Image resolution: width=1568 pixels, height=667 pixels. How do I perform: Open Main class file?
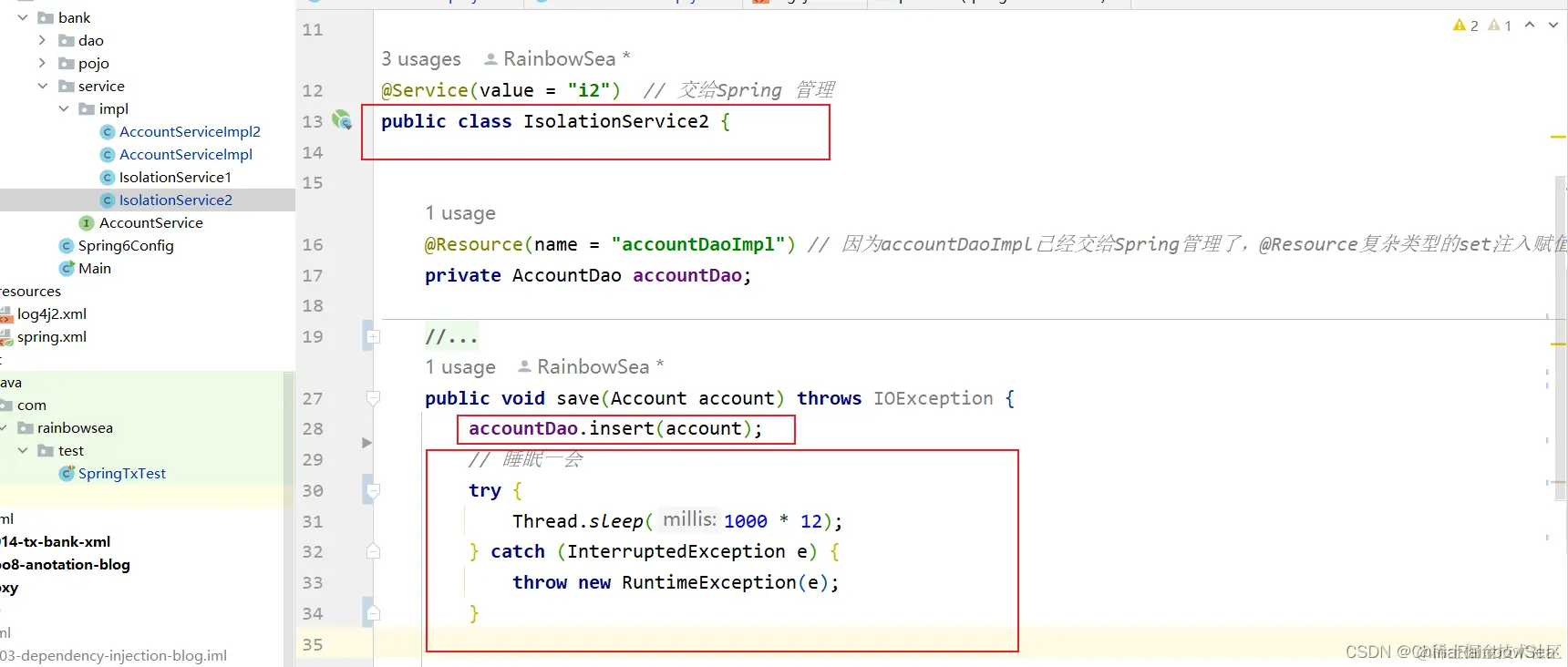click(x=95, y=268)
